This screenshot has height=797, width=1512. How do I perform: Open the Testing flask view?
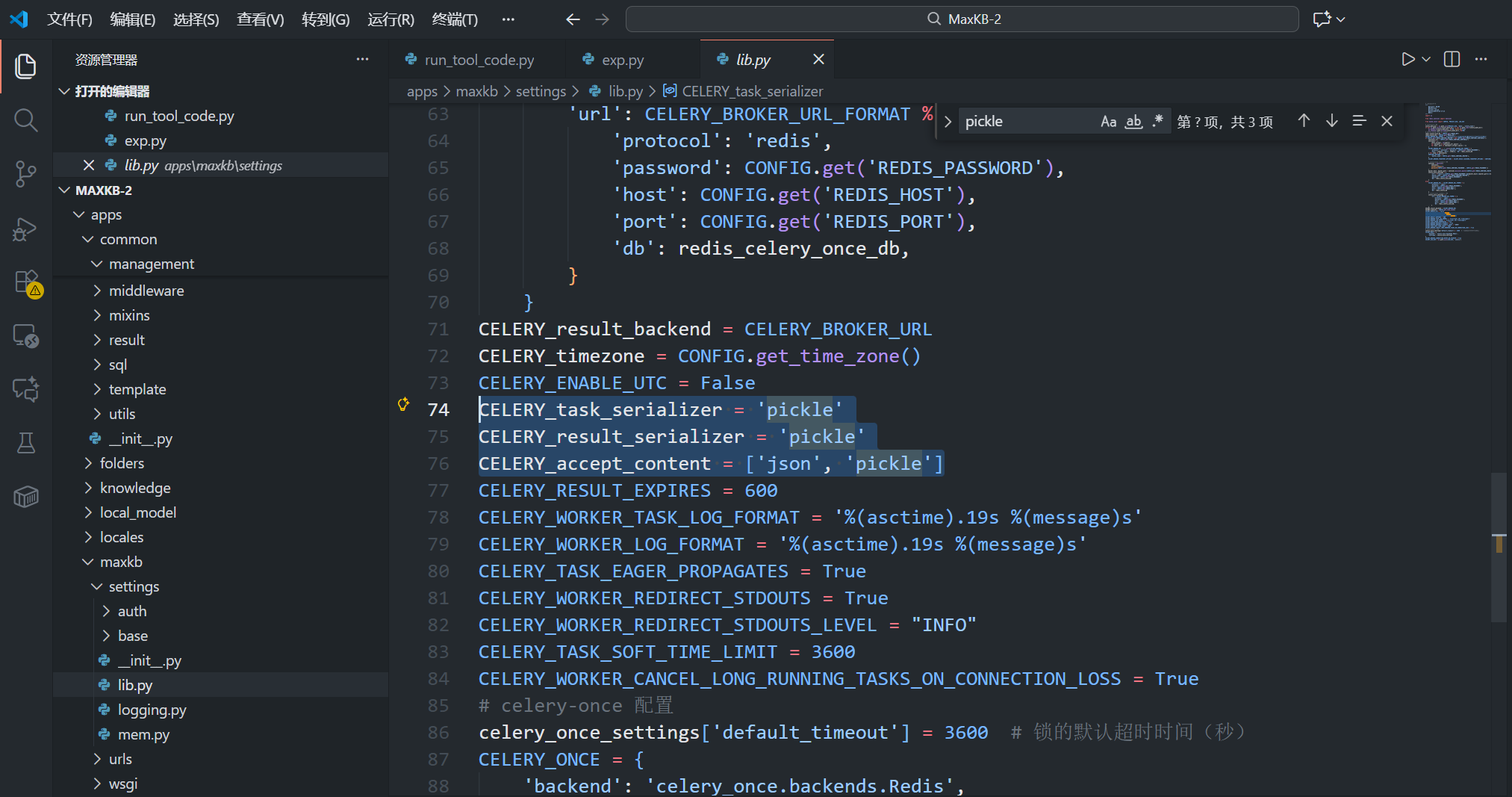[x=25, y=443]
